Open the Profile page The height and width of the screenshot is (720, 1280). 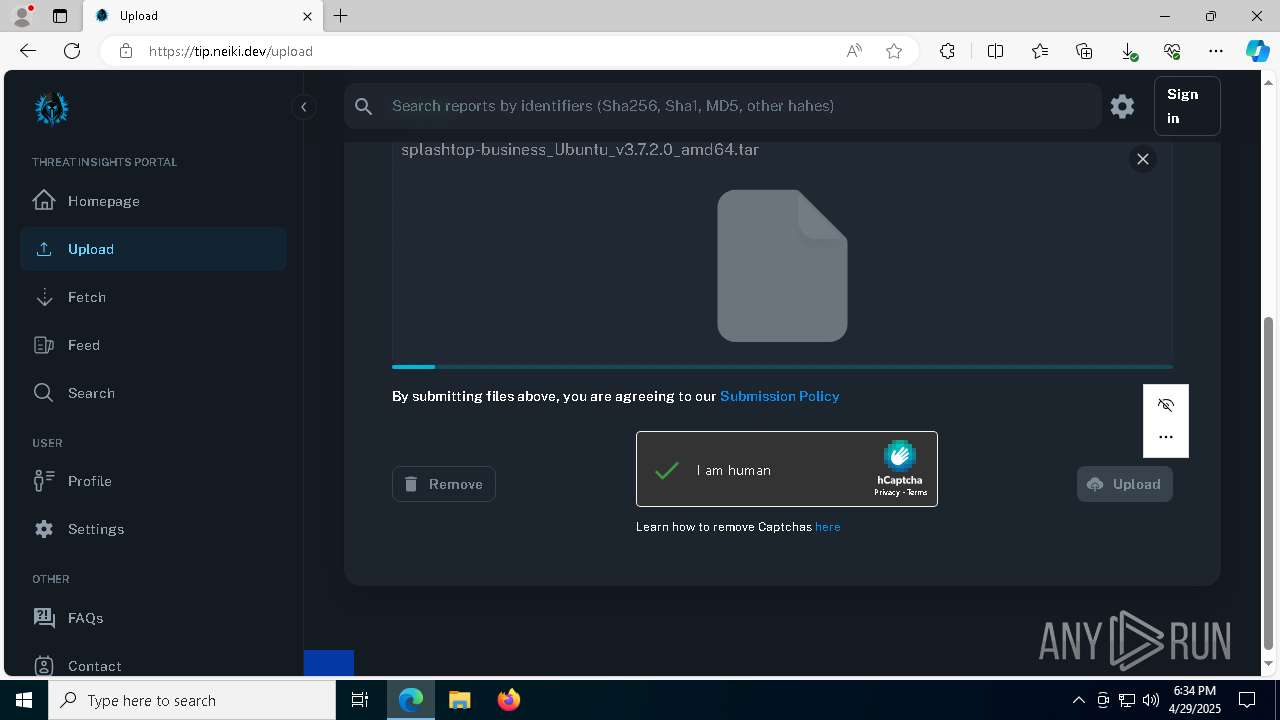[153, 481]
